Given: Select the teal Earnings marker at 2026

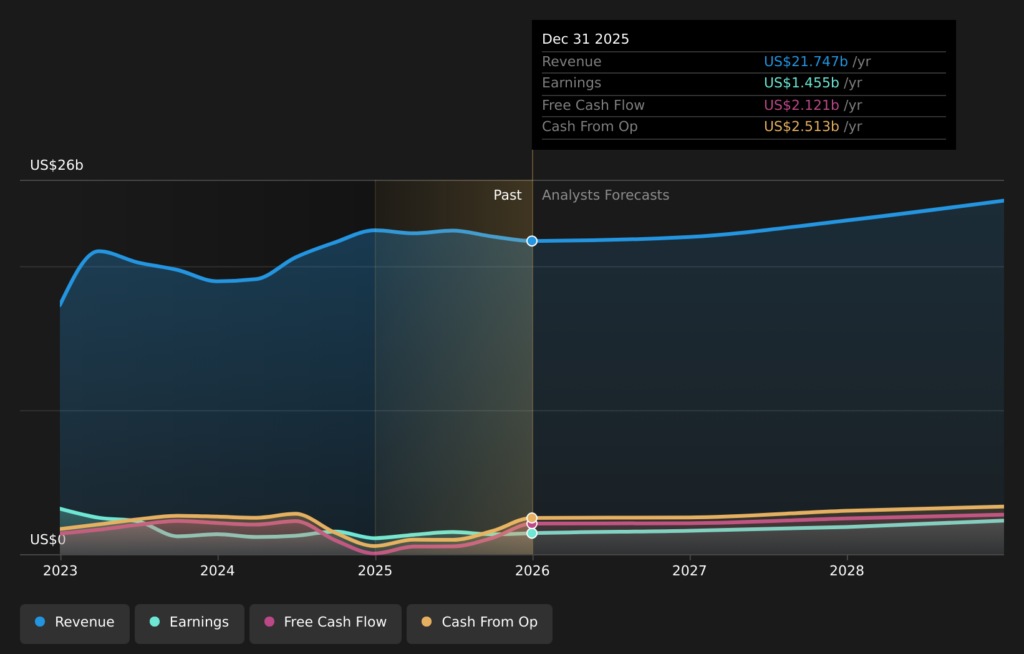Looking at the screenshot, I should tap(532, 533).
